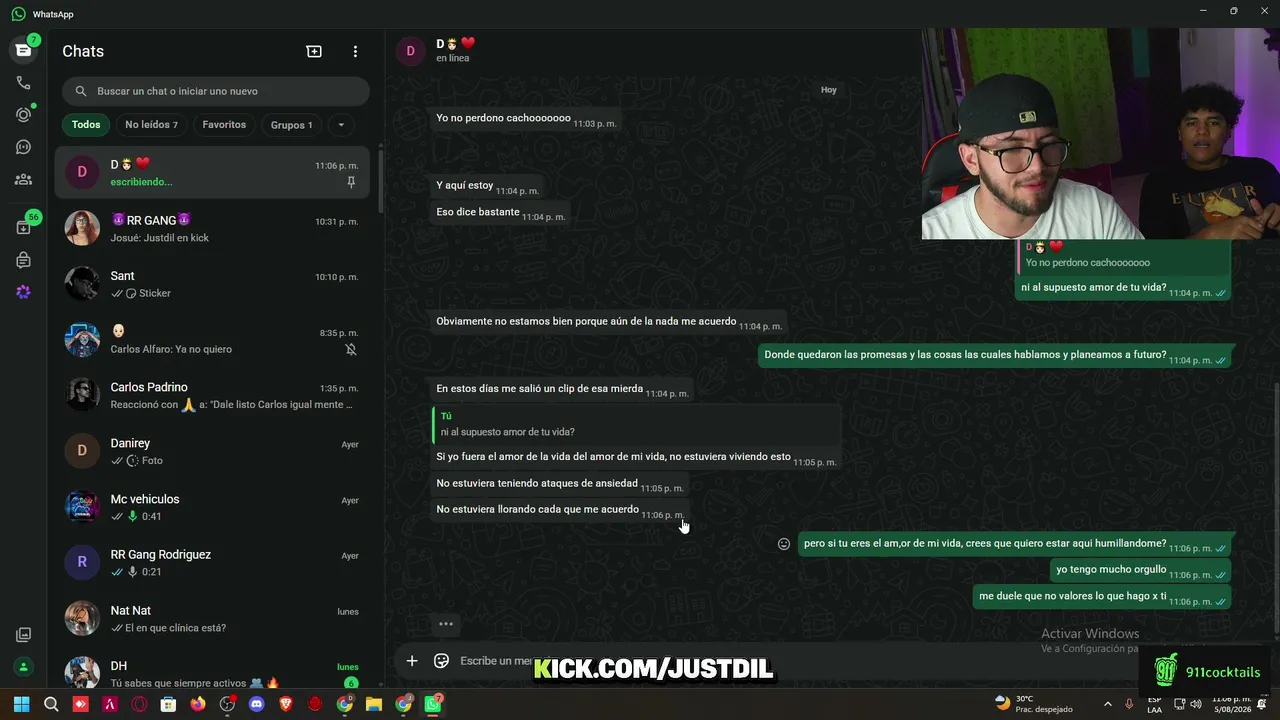Image resolution: width=1280 pixels, height=720 pixels.
Task: Open the Danirey chat
Action: point(212,451)
